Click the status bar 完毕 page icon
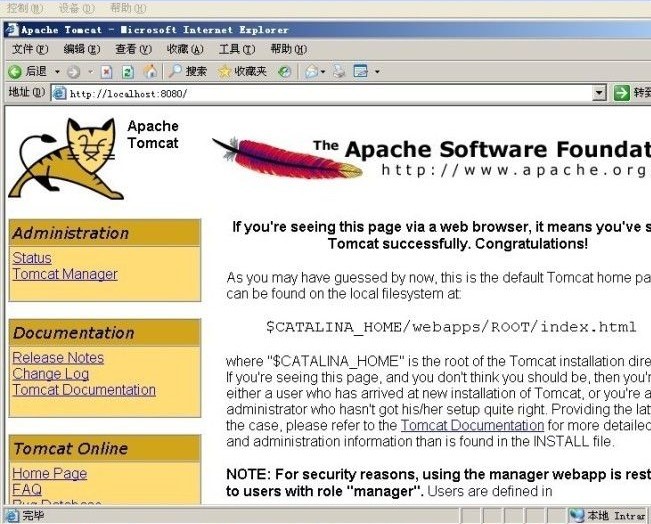 [x=12, y=516]
